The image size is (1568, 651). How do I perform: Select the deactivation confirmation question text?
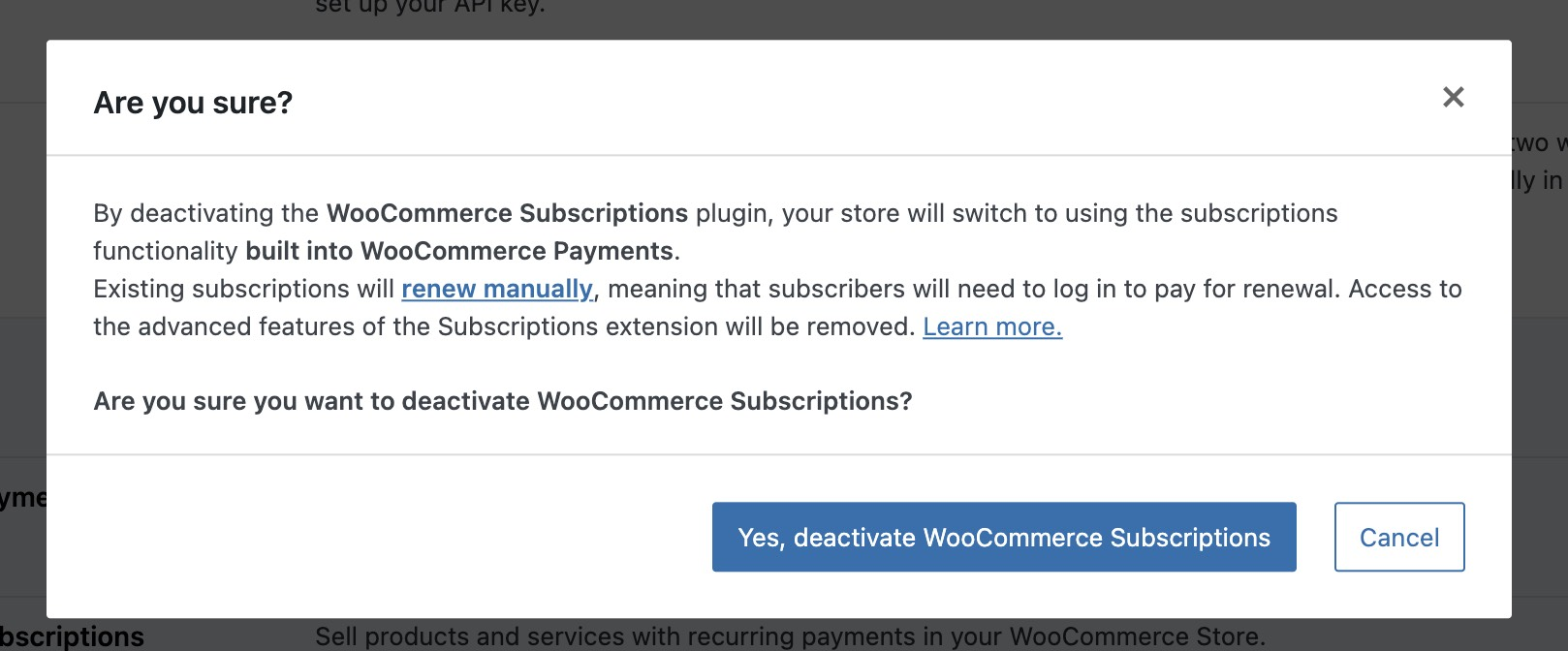click(x=501, y=400)
